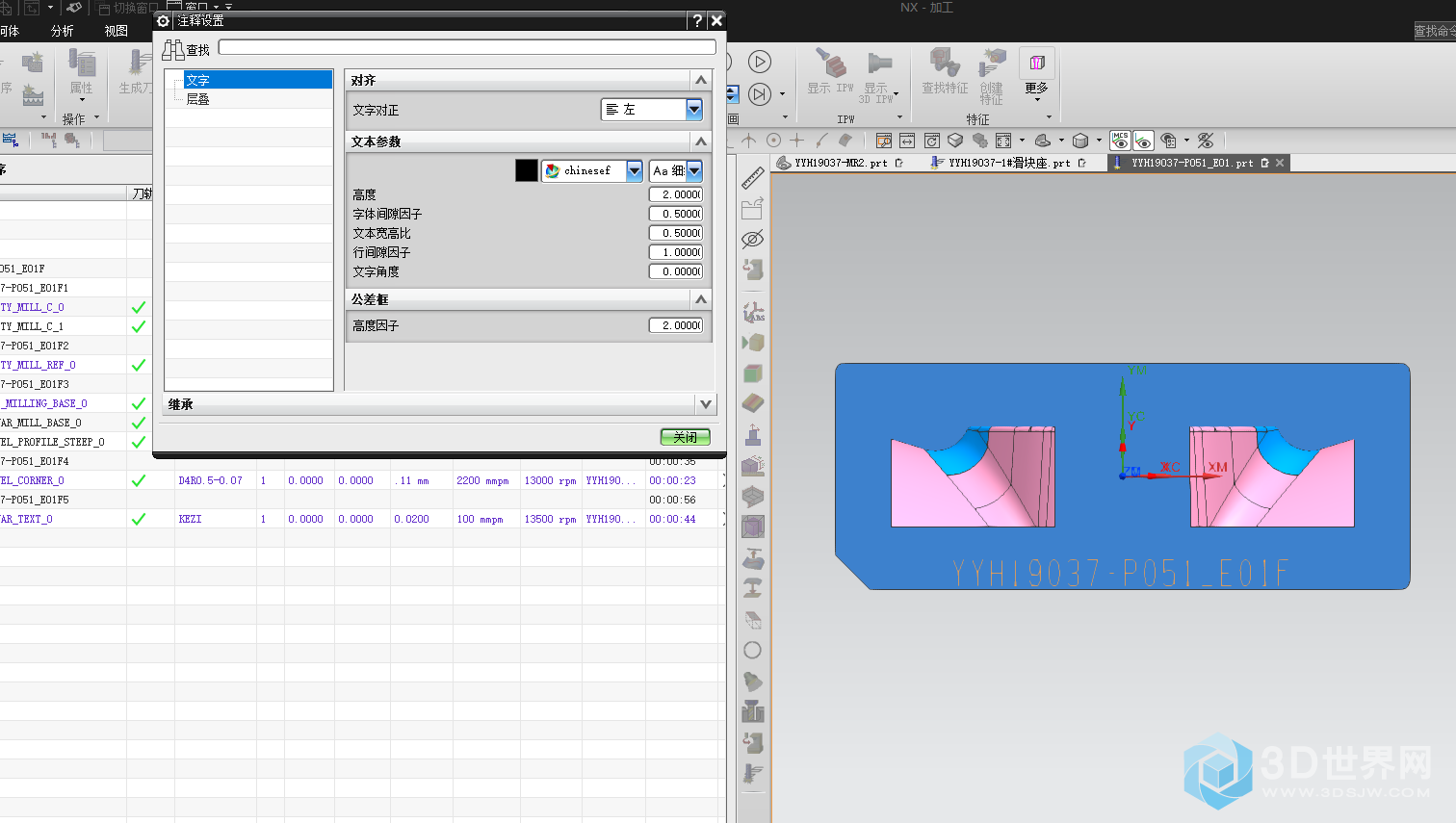
Task: Click the binoculars Find icon in the dialog
Action: (173, 50)
